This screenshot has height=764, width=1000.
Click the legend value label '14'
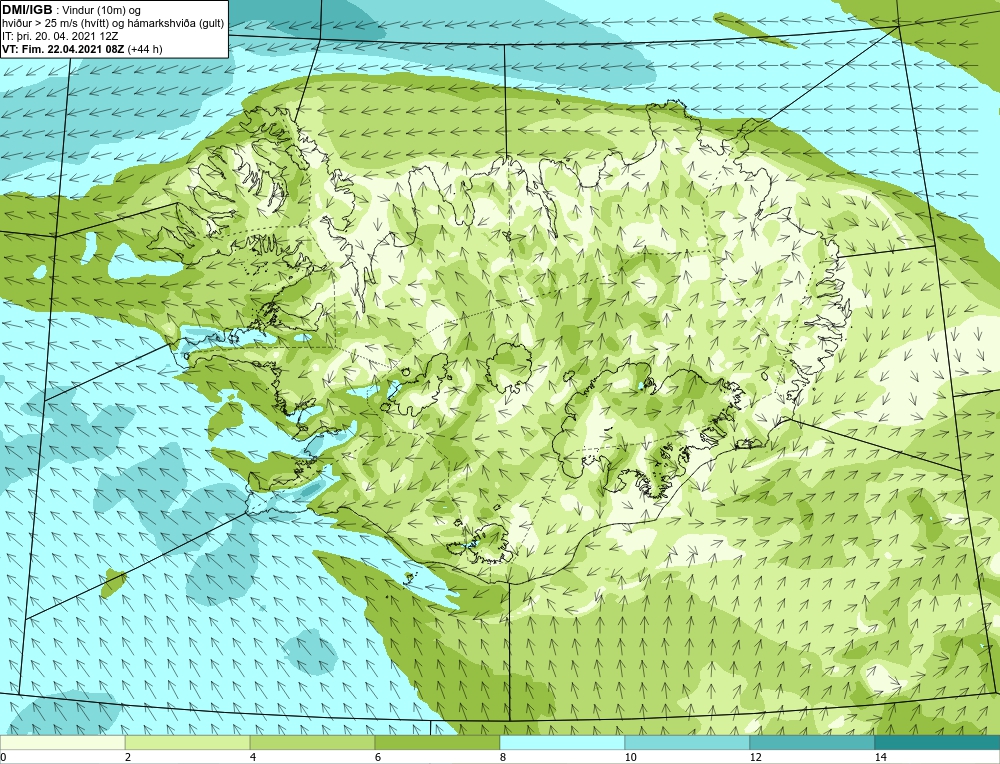point(881,757)
